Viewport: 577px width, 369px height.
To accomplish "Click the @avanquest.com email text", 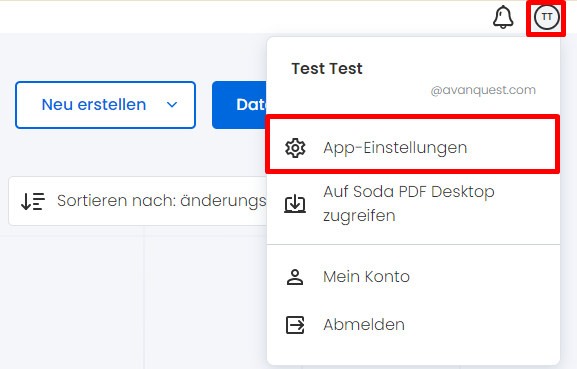I will click(x=483, y=90).
